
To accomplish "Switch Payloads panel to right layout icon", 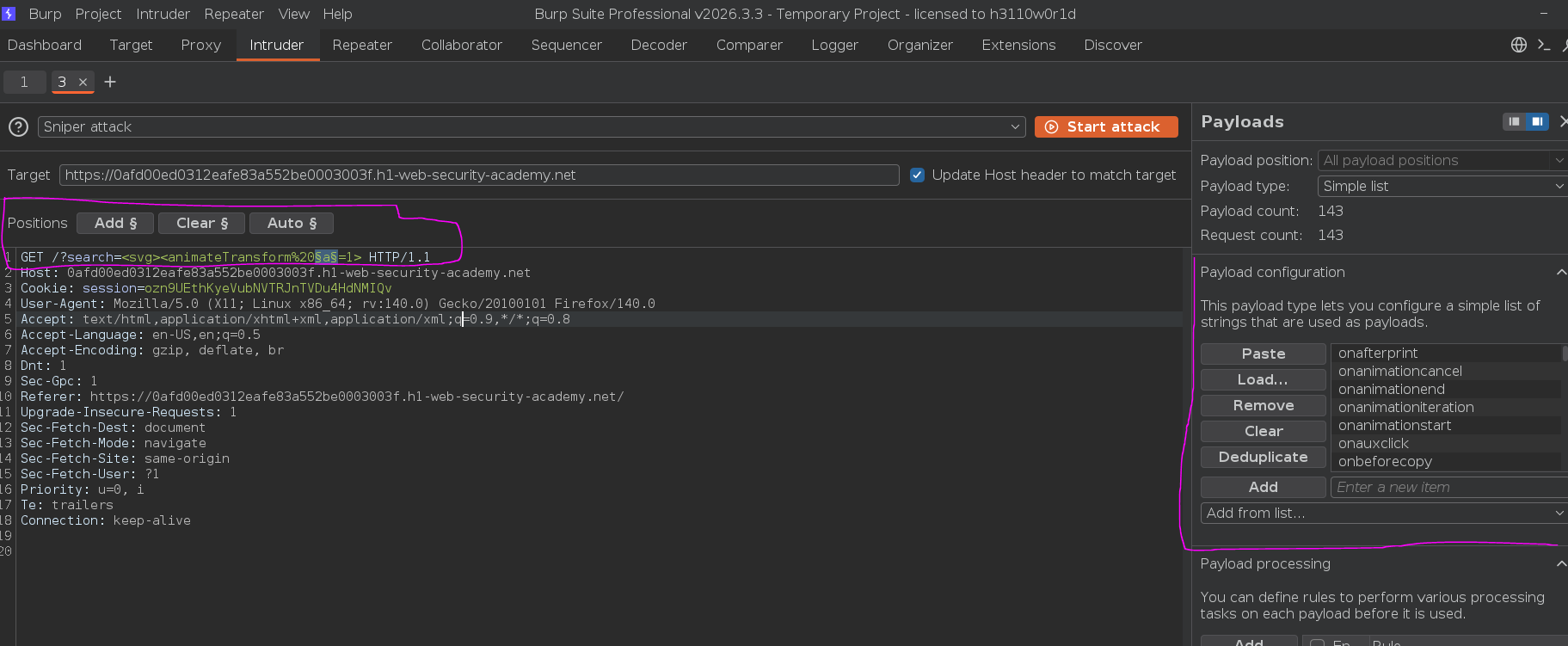I will point(1537,122).
